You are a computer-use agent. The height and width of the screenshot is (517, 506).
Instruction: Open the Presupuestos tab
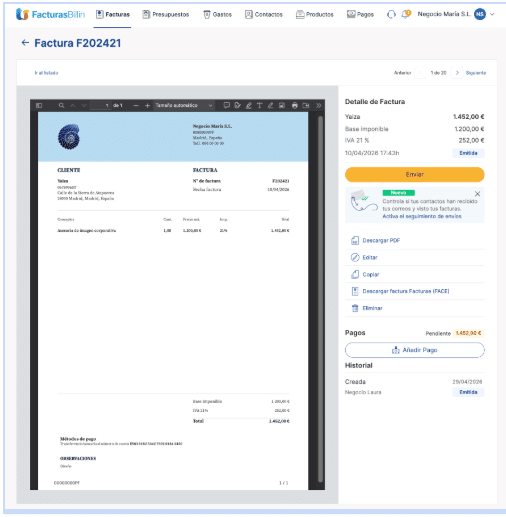coord(166,14)
